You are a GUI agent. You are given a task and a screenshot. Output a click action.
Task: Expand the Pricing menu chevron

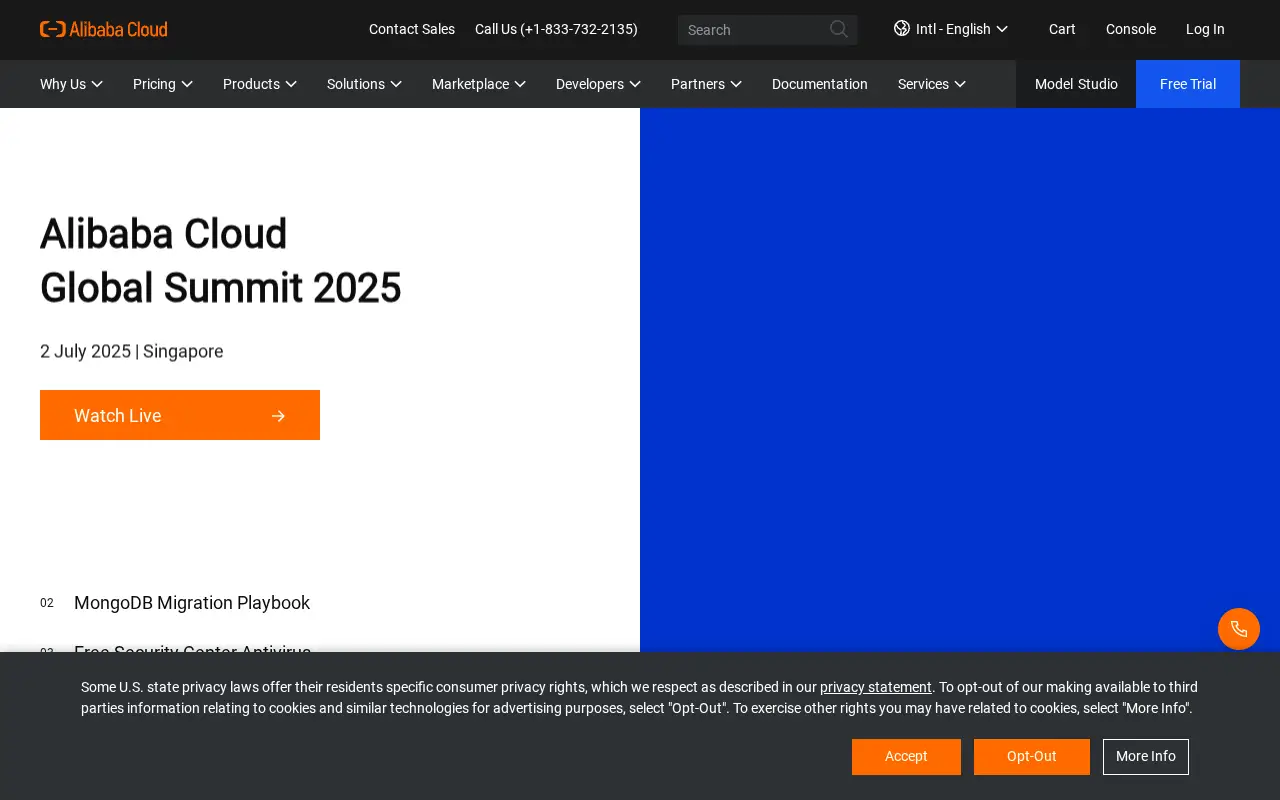tap(187, 84)
